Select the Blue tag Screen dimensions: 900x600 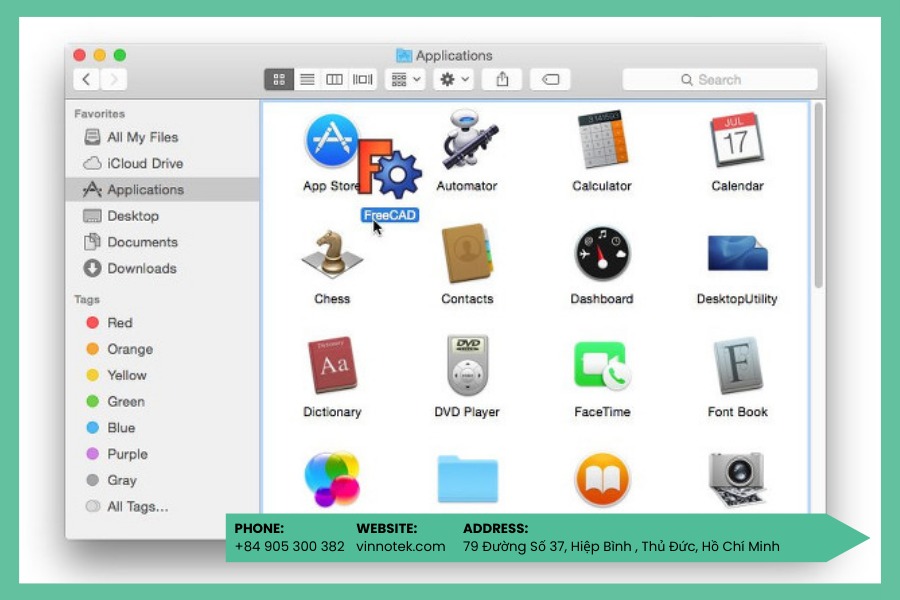click(x=162, y=428)
